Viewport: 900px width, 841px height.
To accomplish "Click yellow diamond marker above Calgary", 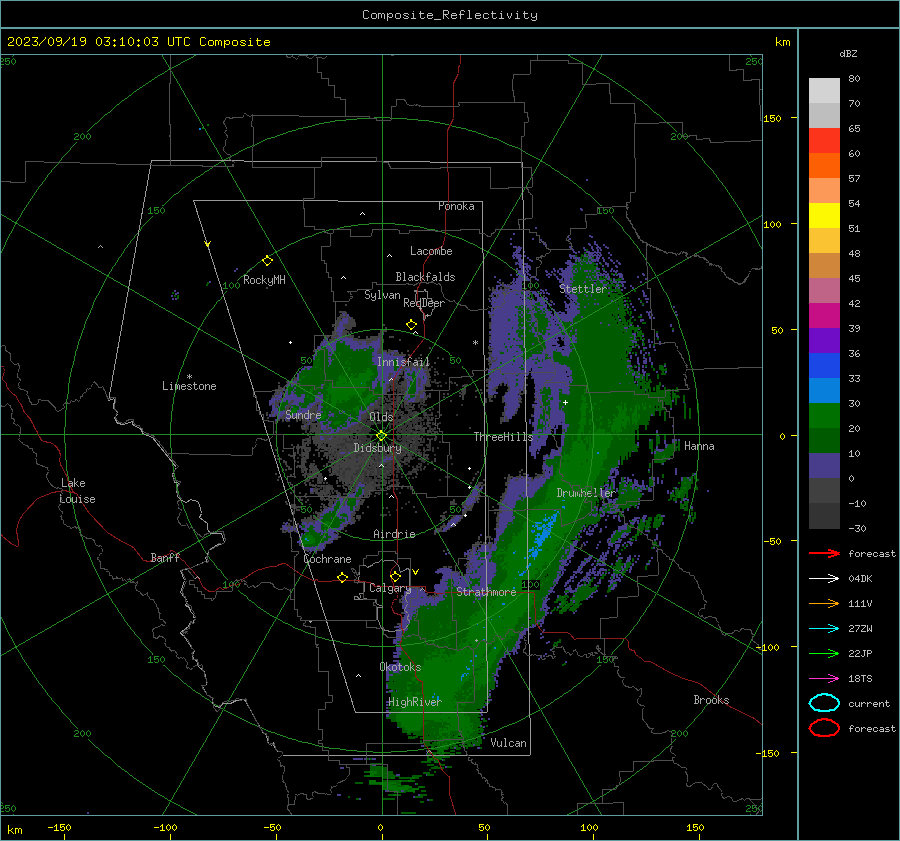I will 395,576.
